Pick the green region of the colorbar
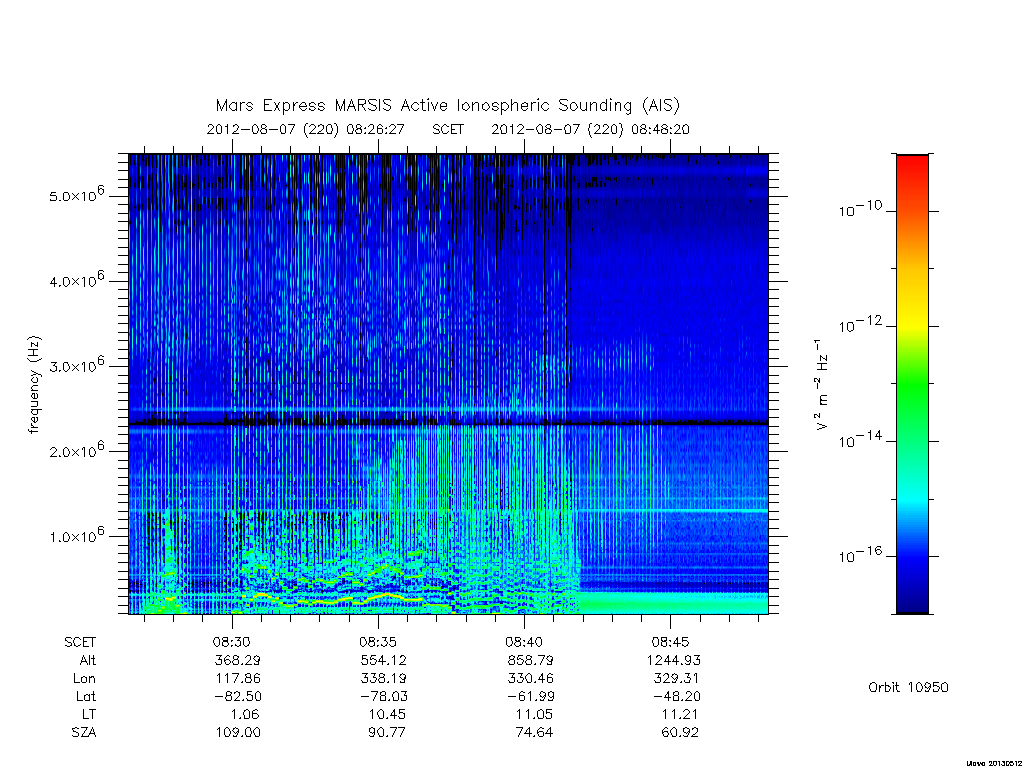 (x=912, y=385)
